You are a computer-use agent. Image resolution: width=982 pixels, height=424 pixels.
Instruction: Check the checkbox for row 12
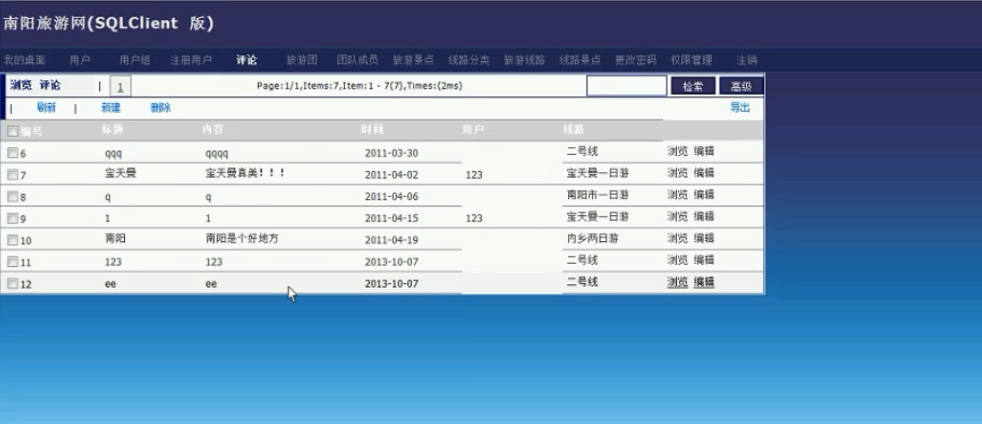click(13, 283)
